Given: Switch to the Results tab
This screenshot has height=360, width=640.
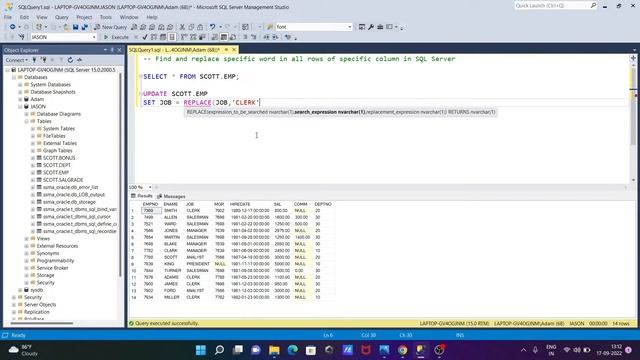Looking at the screenshot, I should click(x=142, y=196).
